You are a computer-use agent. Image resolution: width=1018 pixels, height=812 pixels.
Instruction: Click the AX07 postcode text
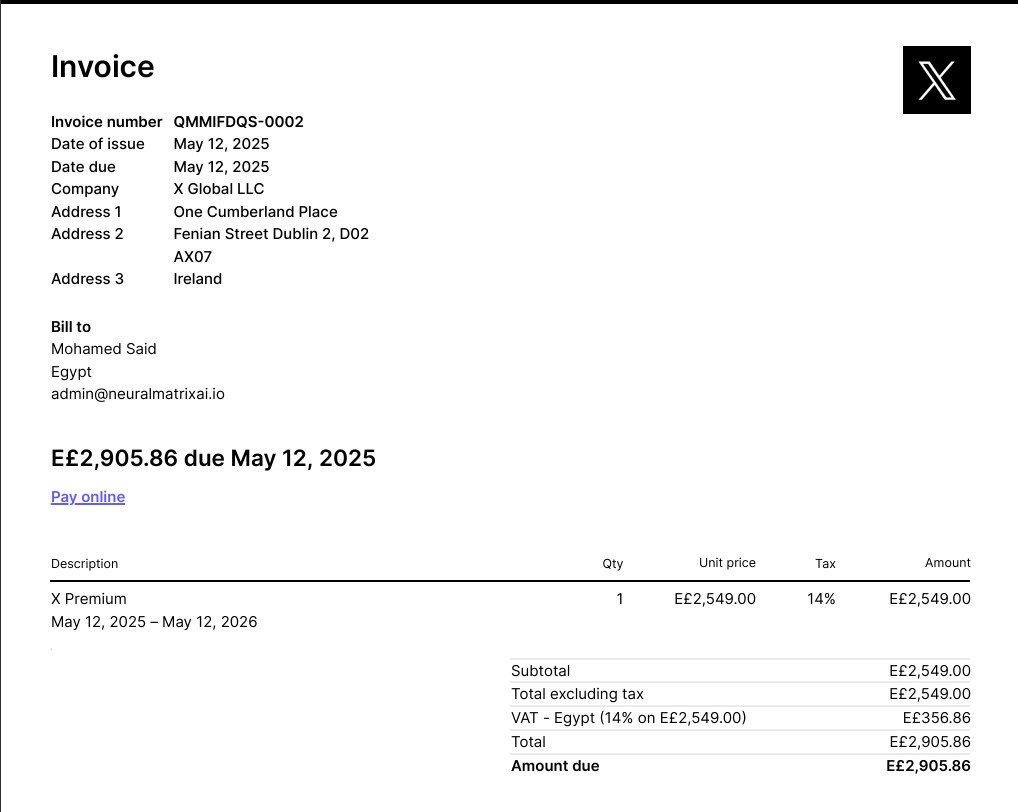point(192,256)
